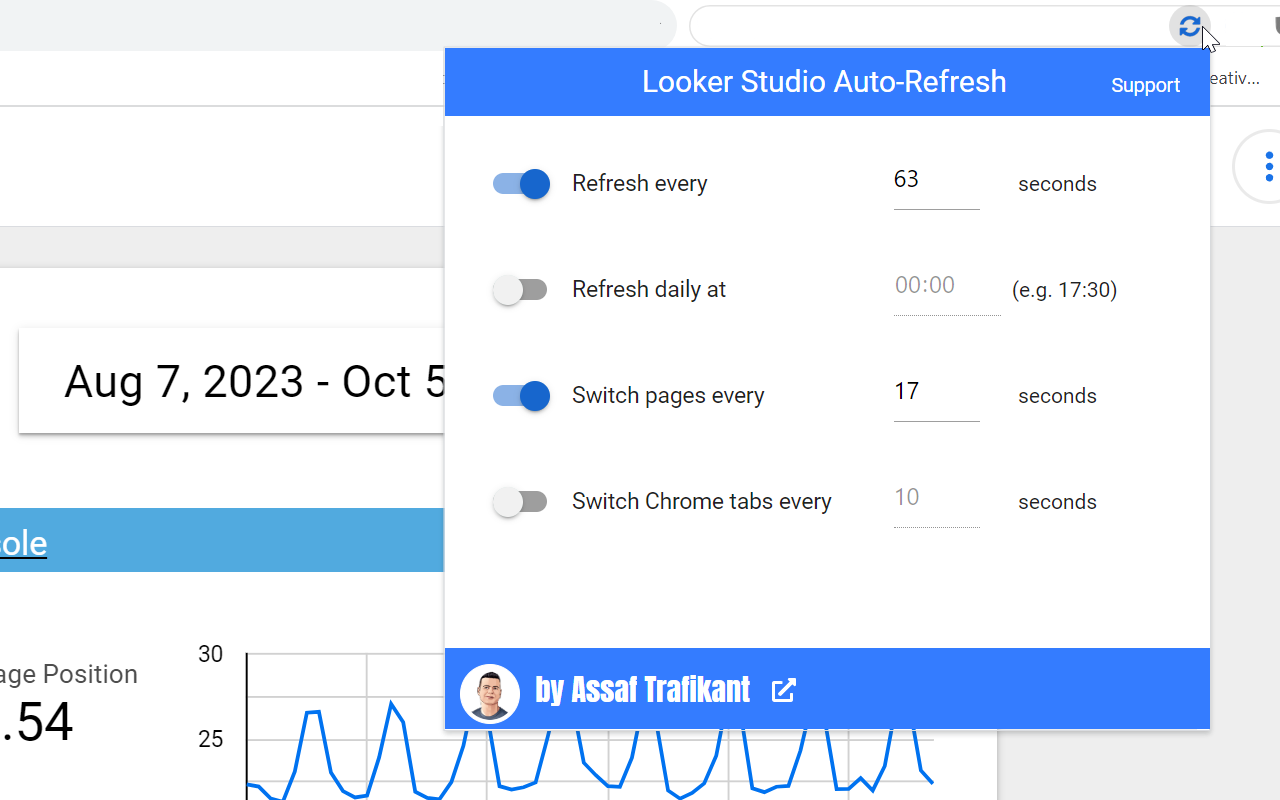
Task: Click the Auto-Refresh extension icon in toolbar
Action: point(1189,26)
